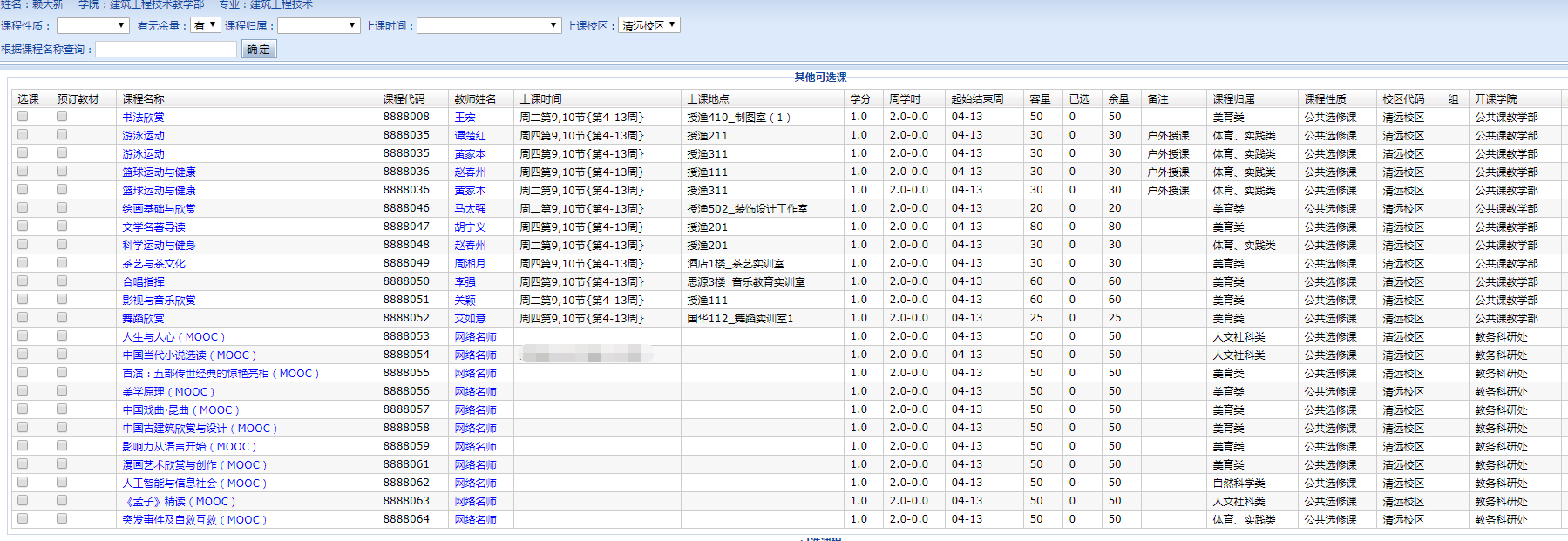Screen dimensions: 1568x541
Task: Open 网络名师 link for course 8888064
Action: click(x=476, y=520)
